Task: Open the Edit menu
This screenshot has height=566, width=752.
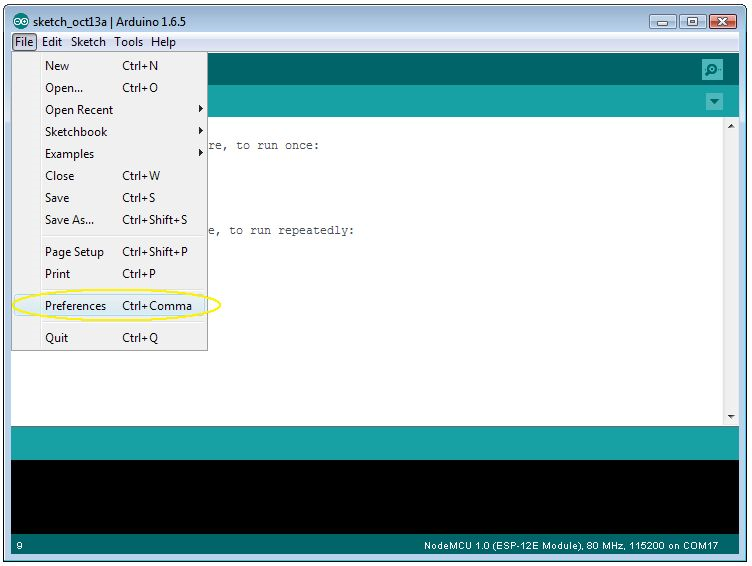Action: coord(52,42)
